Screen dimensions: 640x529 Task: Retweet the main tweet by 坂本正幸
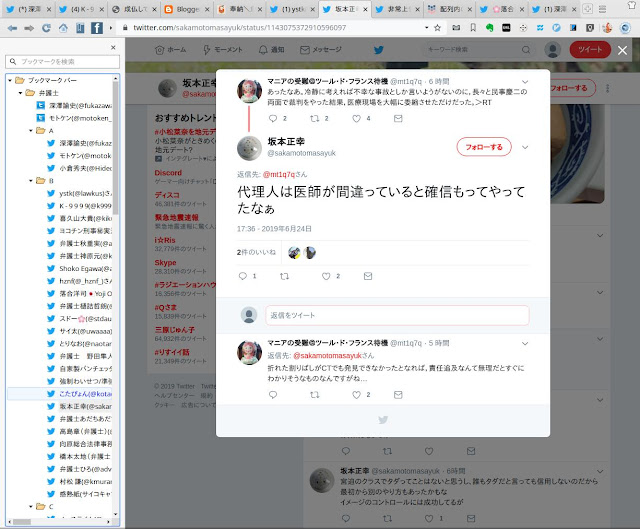pyautogui.click(x=284, y=276)
